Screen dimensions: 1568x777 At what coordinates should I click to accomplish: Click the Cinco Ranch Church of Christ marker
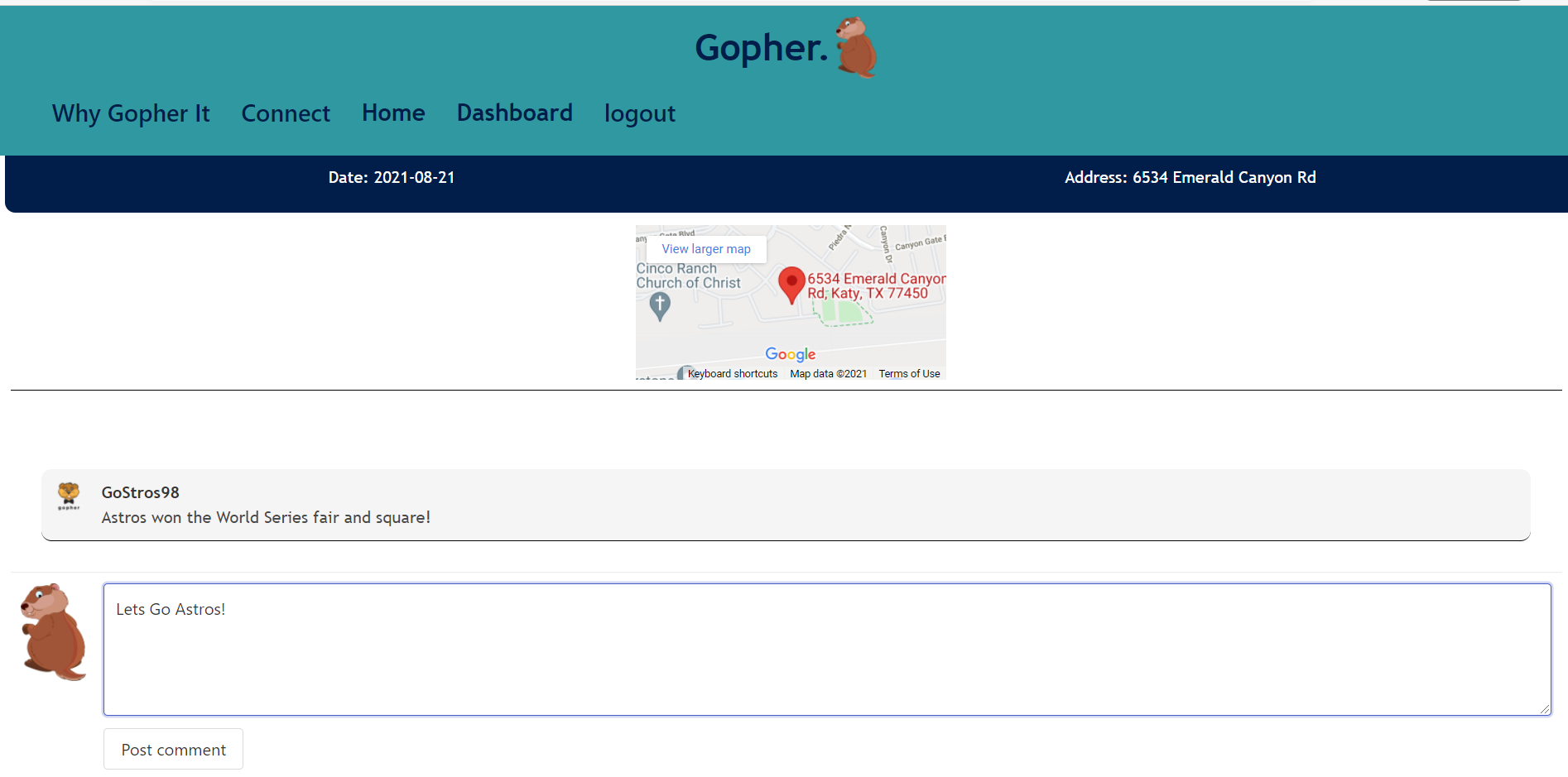(x=660, y=307)
